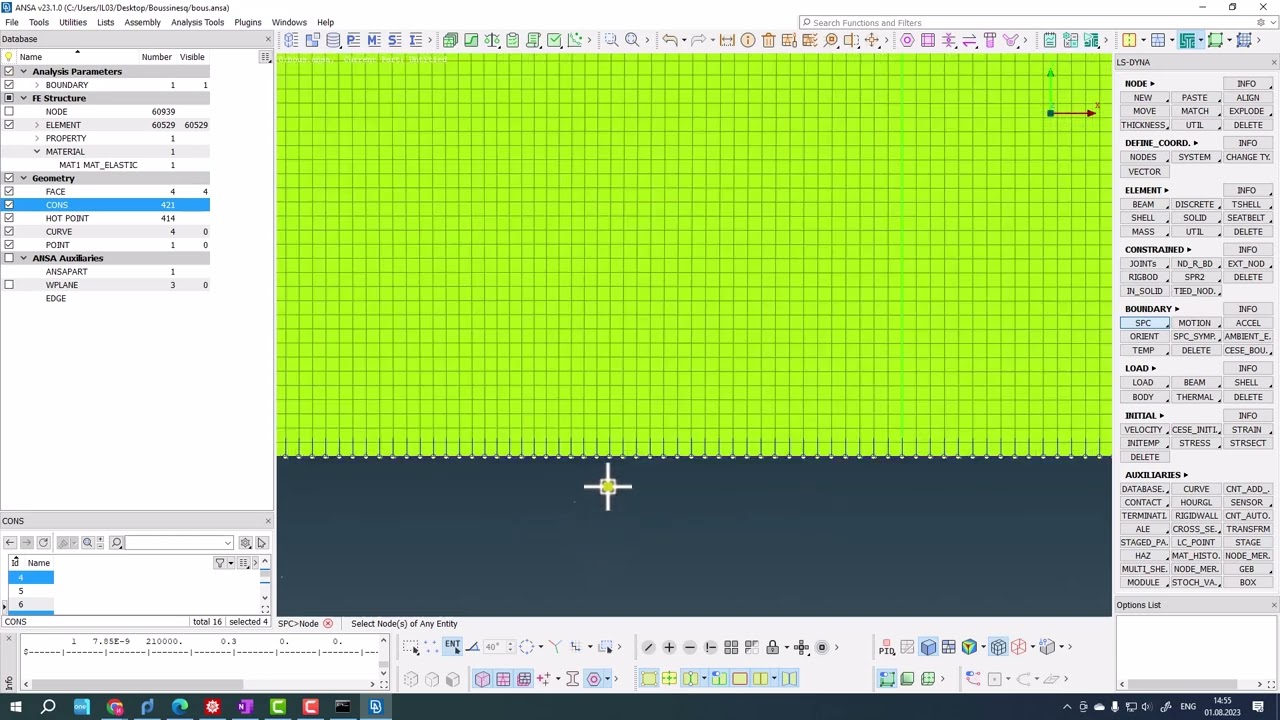Open the NODE section arrow in LS-DYNA panel
Screen dimensions: 1280x720
pos(1152,84)
